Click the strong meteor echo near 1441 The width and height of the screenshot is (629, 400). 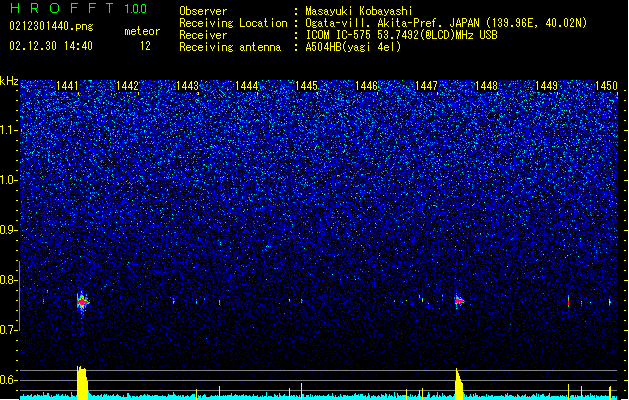coord(82,302)
